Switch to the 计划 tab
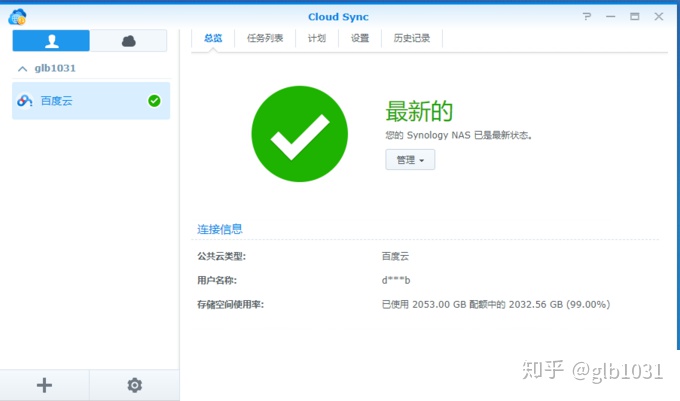 tap(317, 38)
